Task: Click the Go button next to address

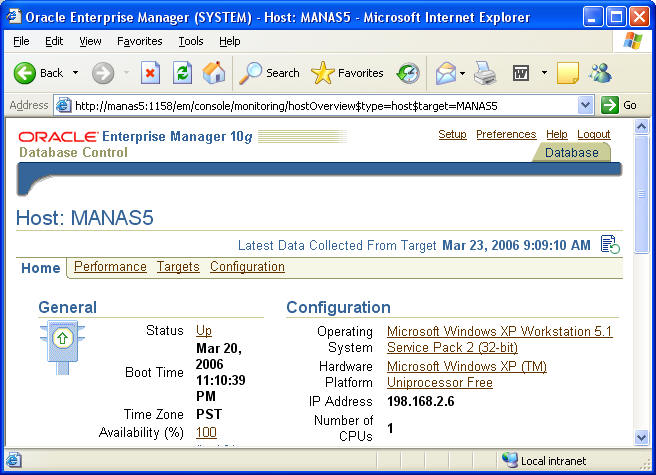Action: click(x=619, y=105)
